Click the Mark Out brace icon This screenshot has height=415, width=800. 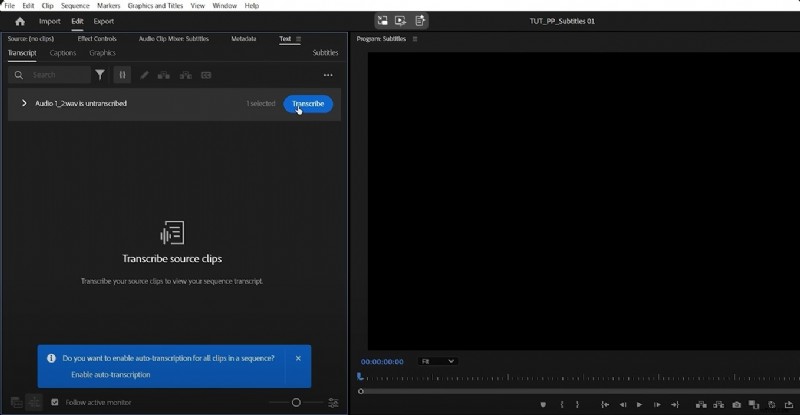tap(577, 405)
